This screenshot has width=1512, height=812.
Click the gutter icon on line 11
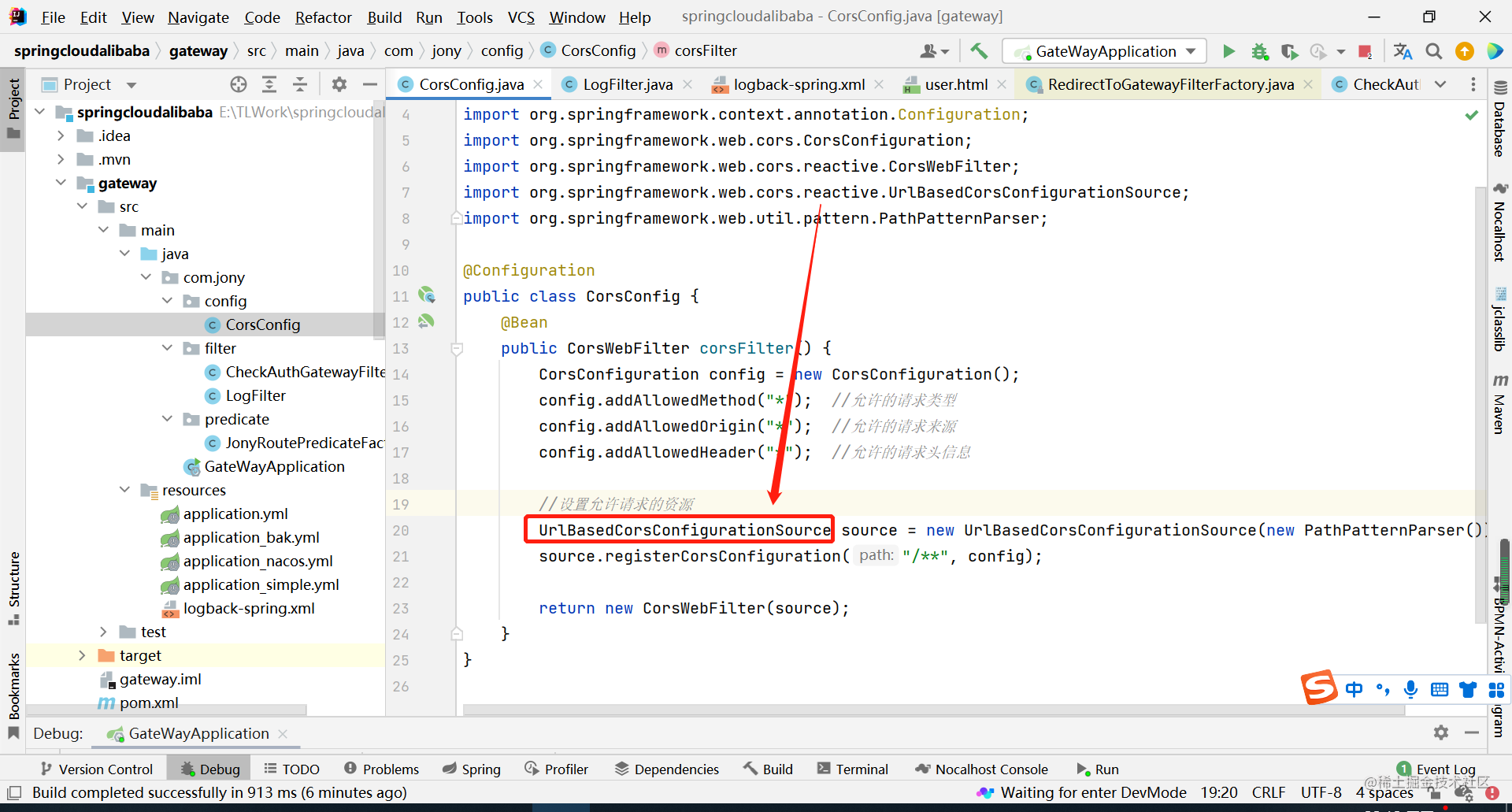(x=427, y=295)
